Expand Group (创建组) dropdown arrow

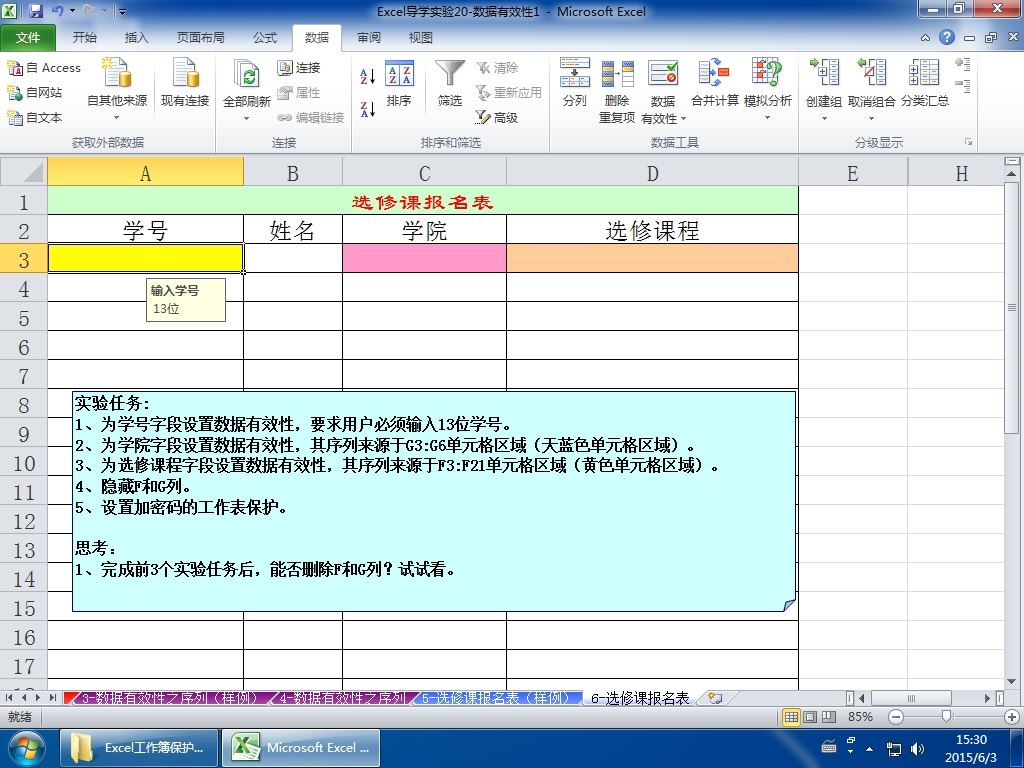[x=824, y=118]
